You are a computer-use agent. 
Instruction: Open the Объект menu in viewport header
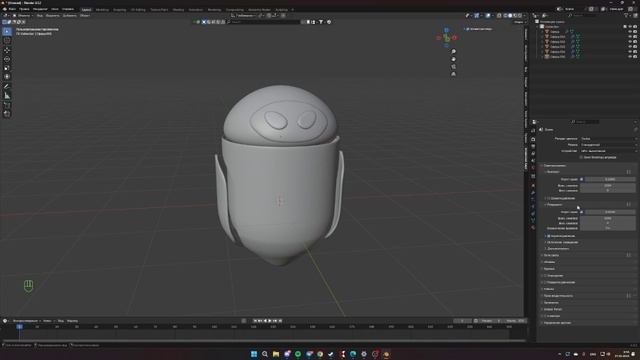coord(85,16)
